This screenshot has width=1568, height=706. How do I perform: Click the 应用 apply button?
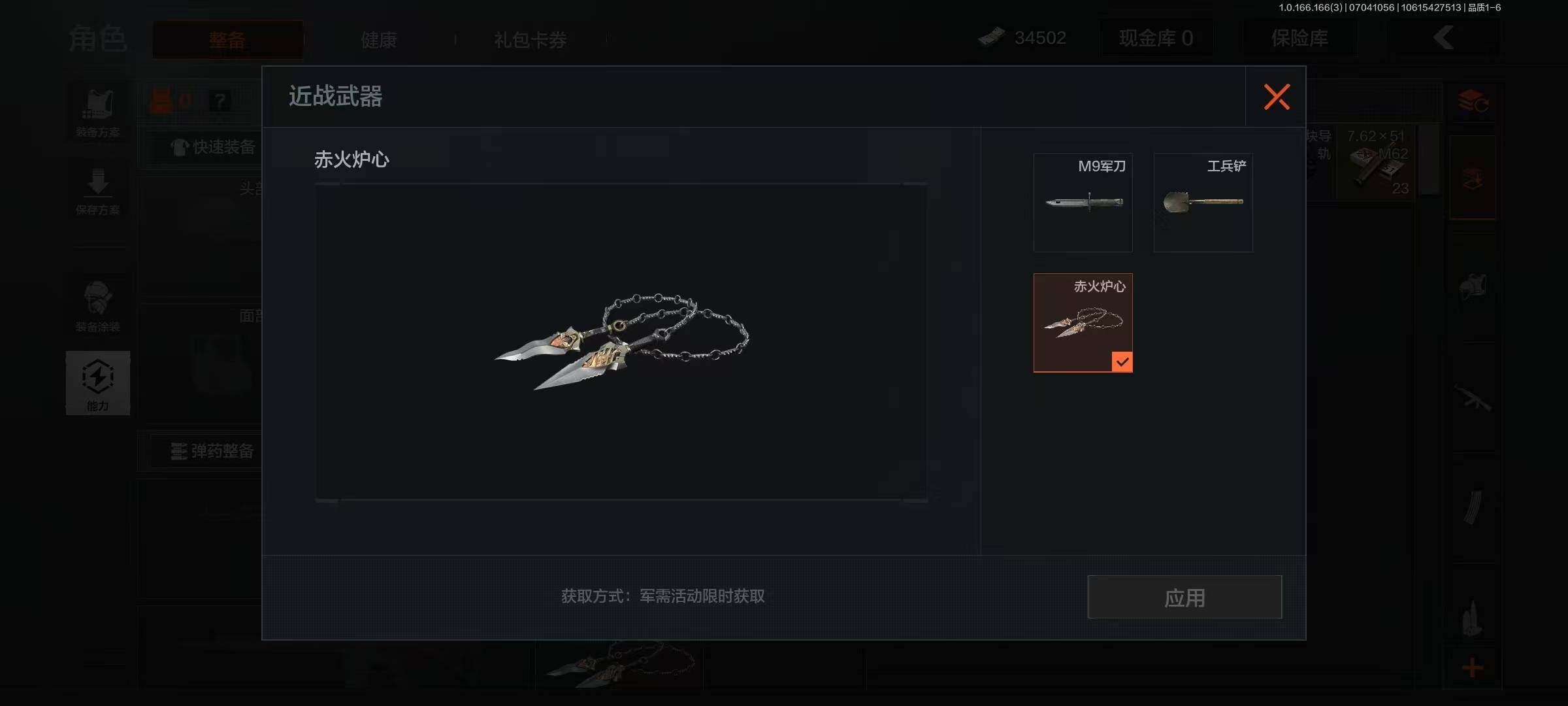pos(1184,597)
